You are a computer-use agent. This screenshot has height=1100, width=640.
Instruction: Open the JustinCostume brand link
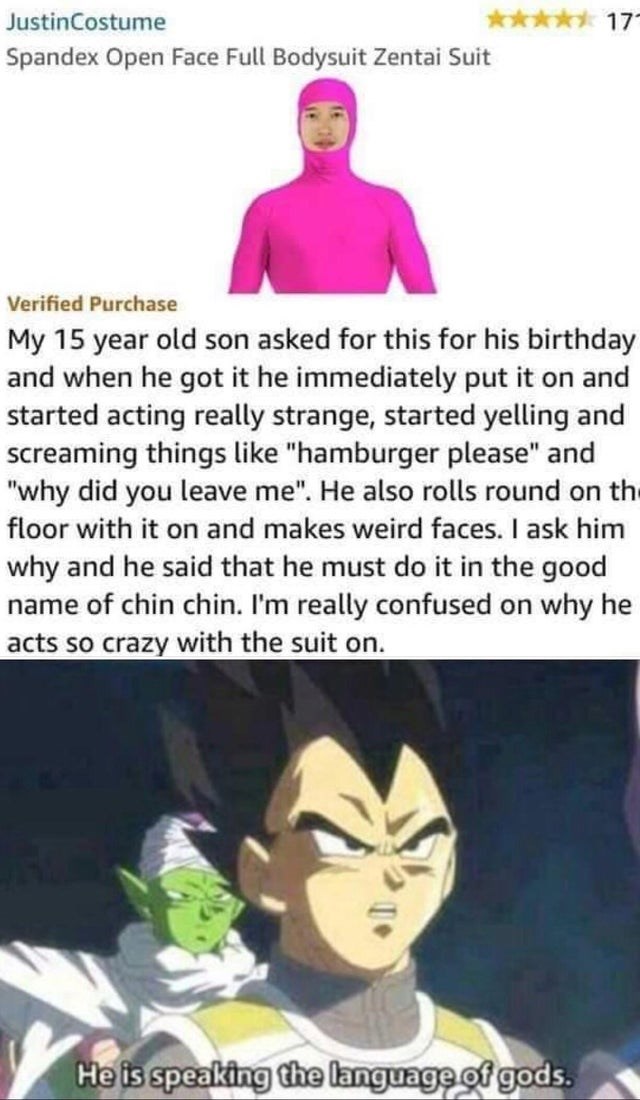pyautogui.click(x=86, y=22)
